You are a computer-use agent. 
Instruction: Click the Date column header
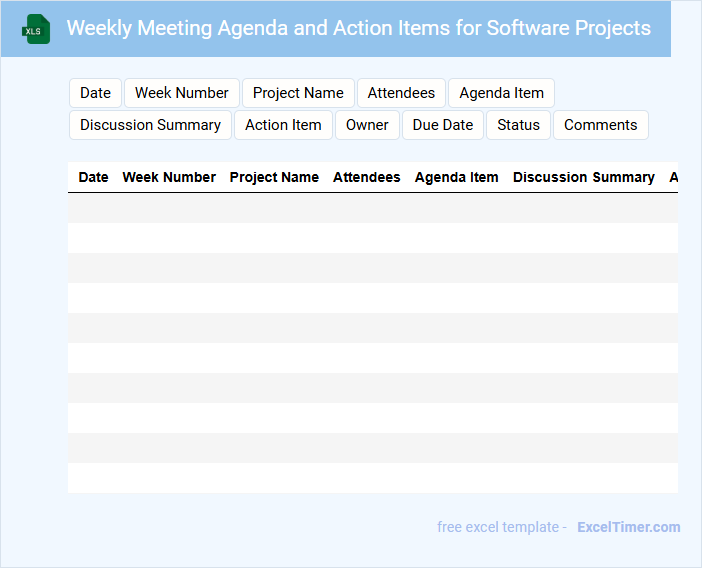[x=93, y=177]
